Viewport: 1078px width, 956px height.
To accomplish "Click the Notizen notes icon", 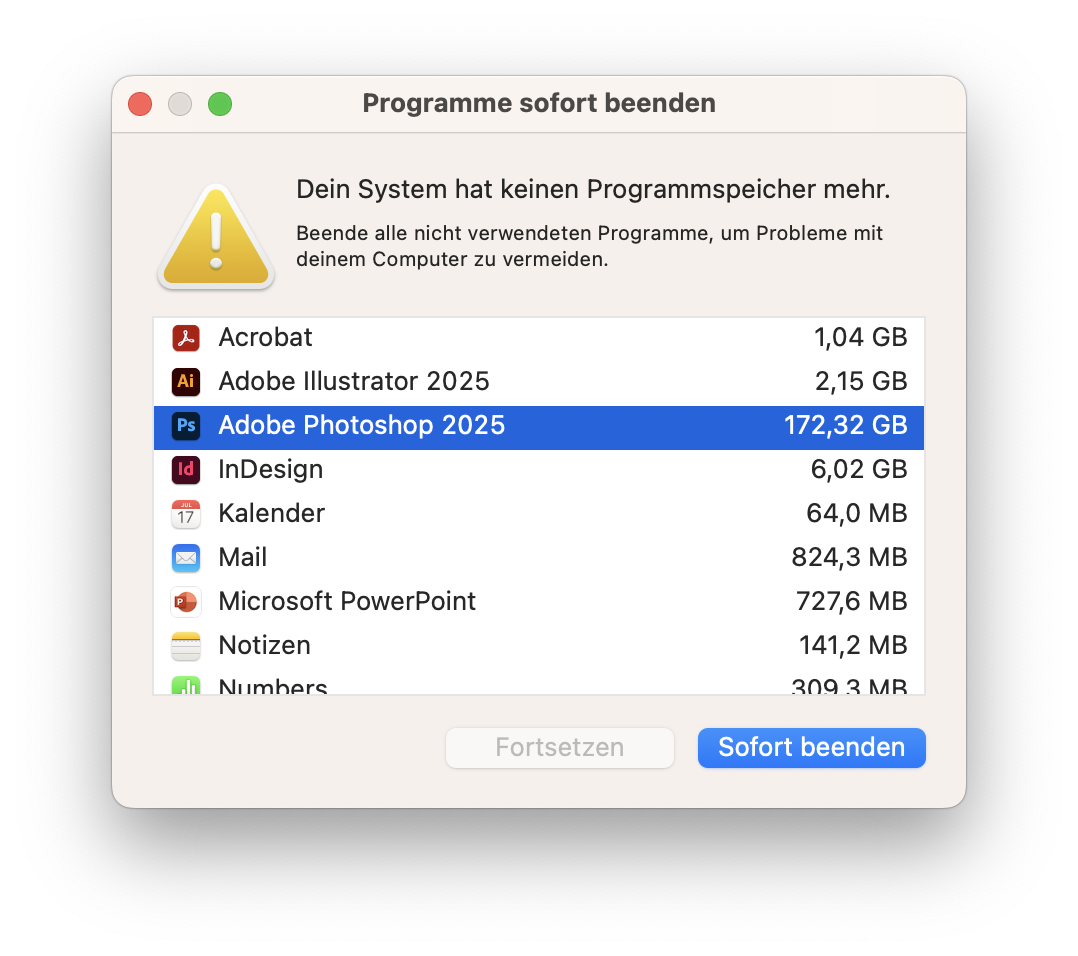I will click(x=186, y=646).
